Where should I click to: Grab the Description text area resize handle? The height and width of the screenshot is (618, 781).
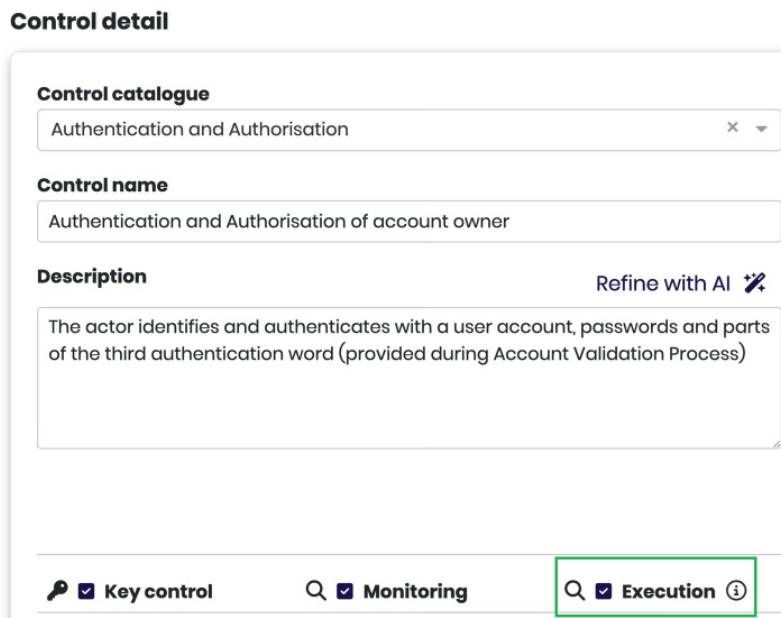[776, 444]
